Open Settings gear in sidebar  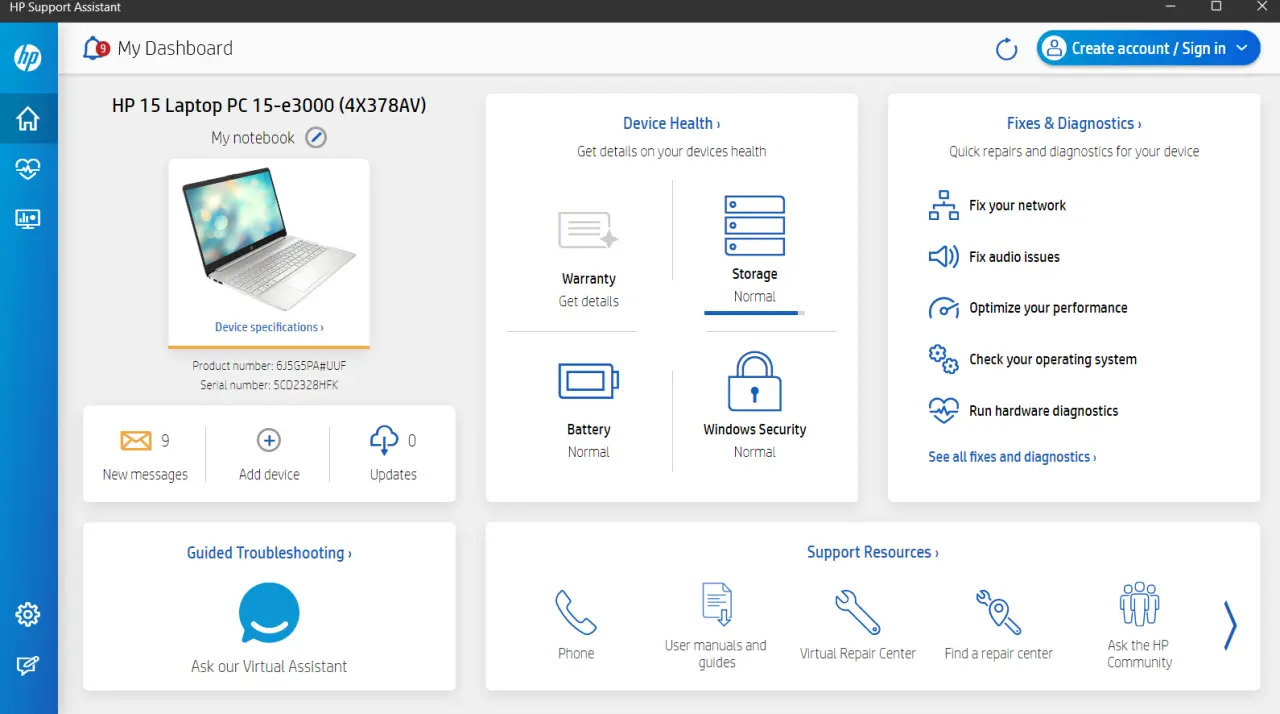coord(28,614)
